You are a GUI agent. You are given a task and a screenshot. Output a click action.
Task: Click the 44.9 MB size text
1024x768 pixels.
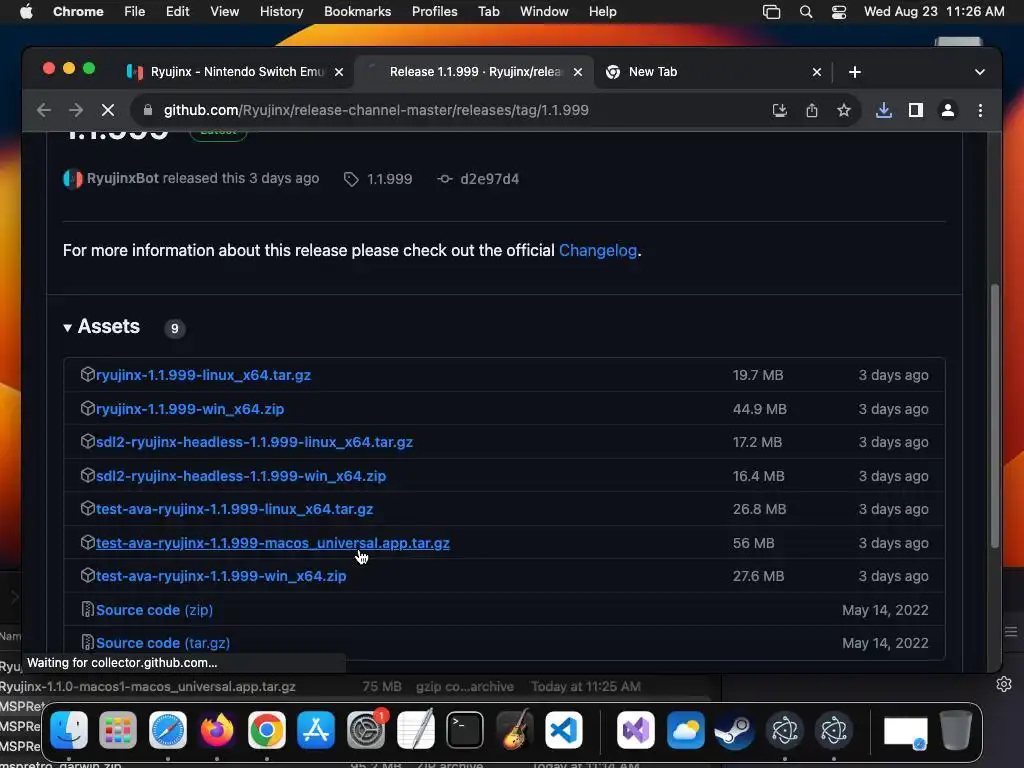point(760,409)
